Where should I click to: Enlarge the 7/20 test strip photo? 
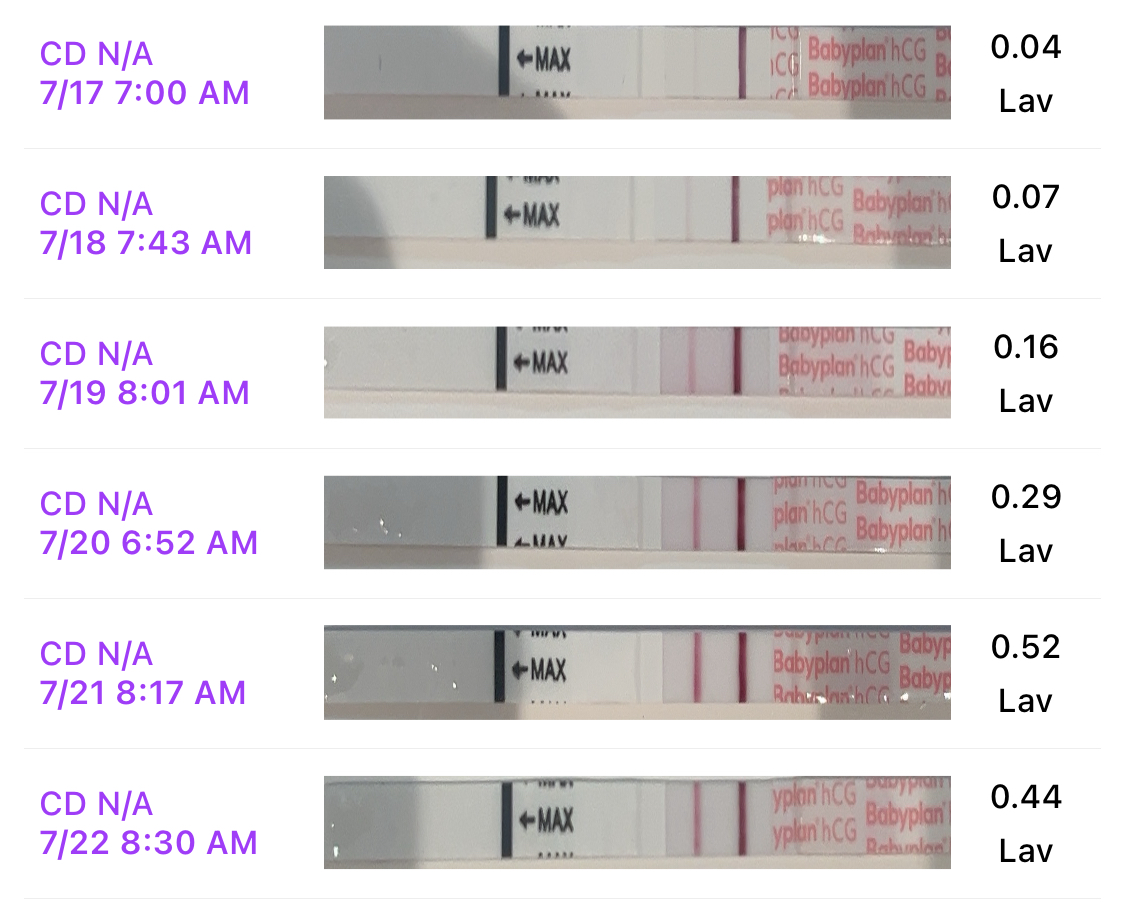[x=637, y=523]
